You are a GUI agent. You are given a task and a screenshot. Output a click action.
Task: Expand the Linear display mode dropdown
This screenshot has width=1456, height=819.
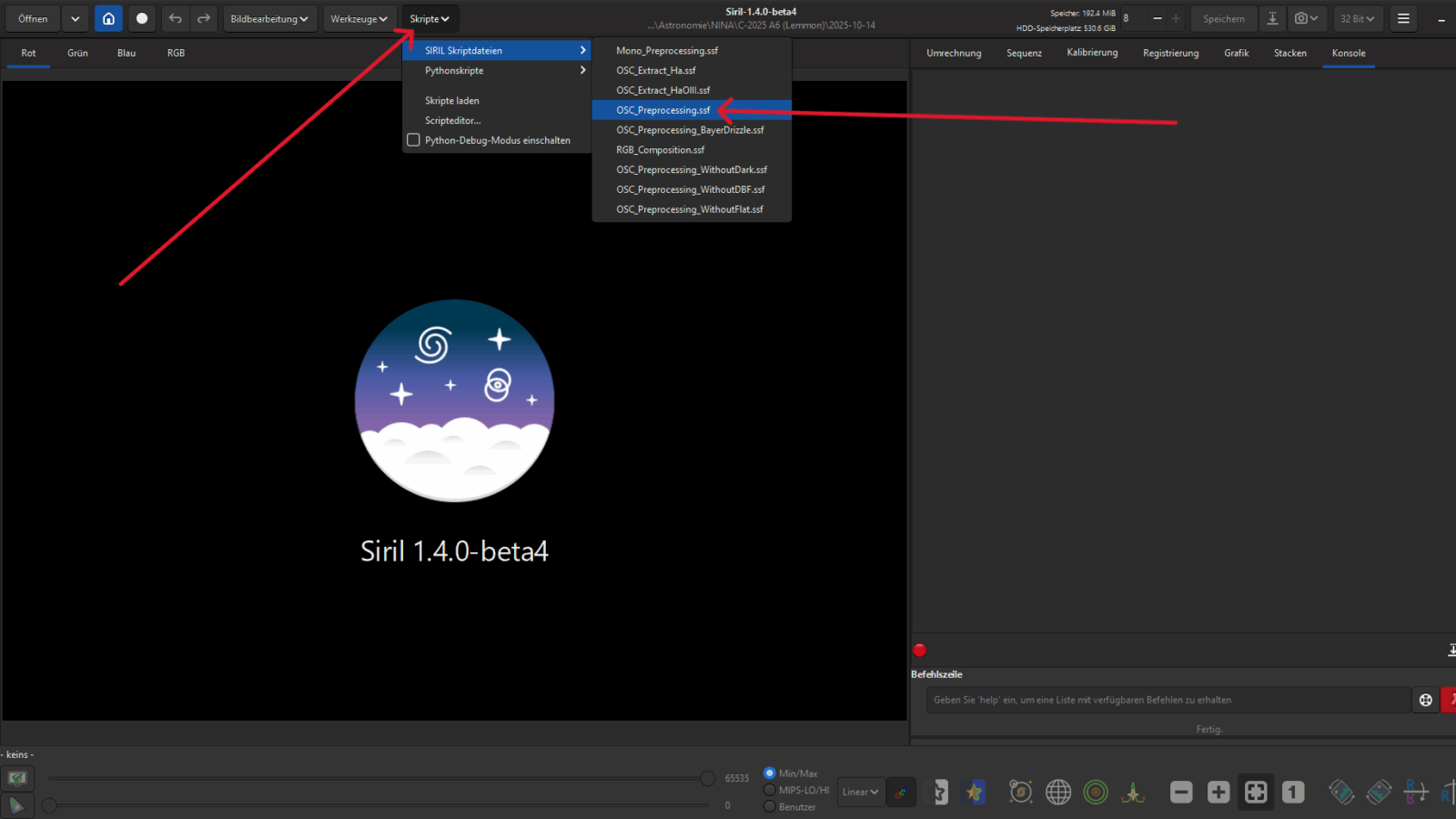click(x=860, y=792)
